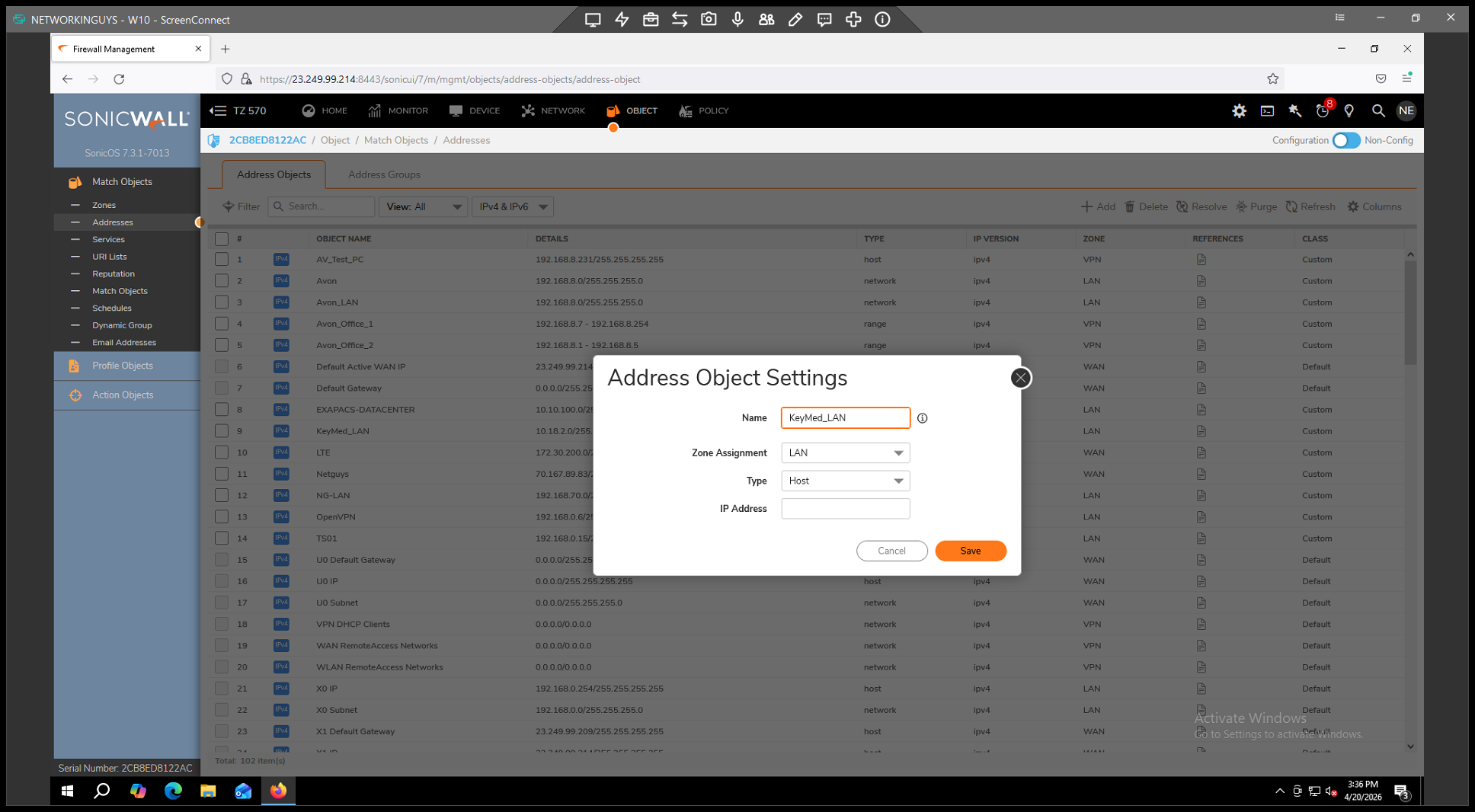Screen dimensions: 1475x812
Task: Open the IPv4 & IPv6 filter dropdown
Action: (x=513, y=206)
